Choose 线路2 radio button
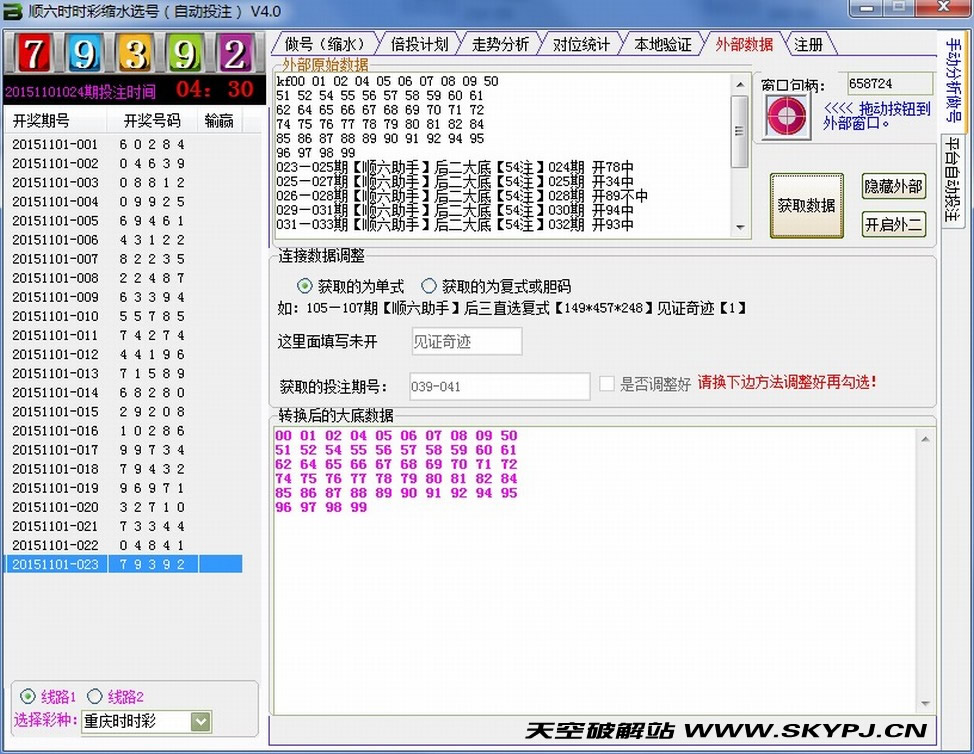The width and height of the screenshot is (974, 754). click(95, 696)
